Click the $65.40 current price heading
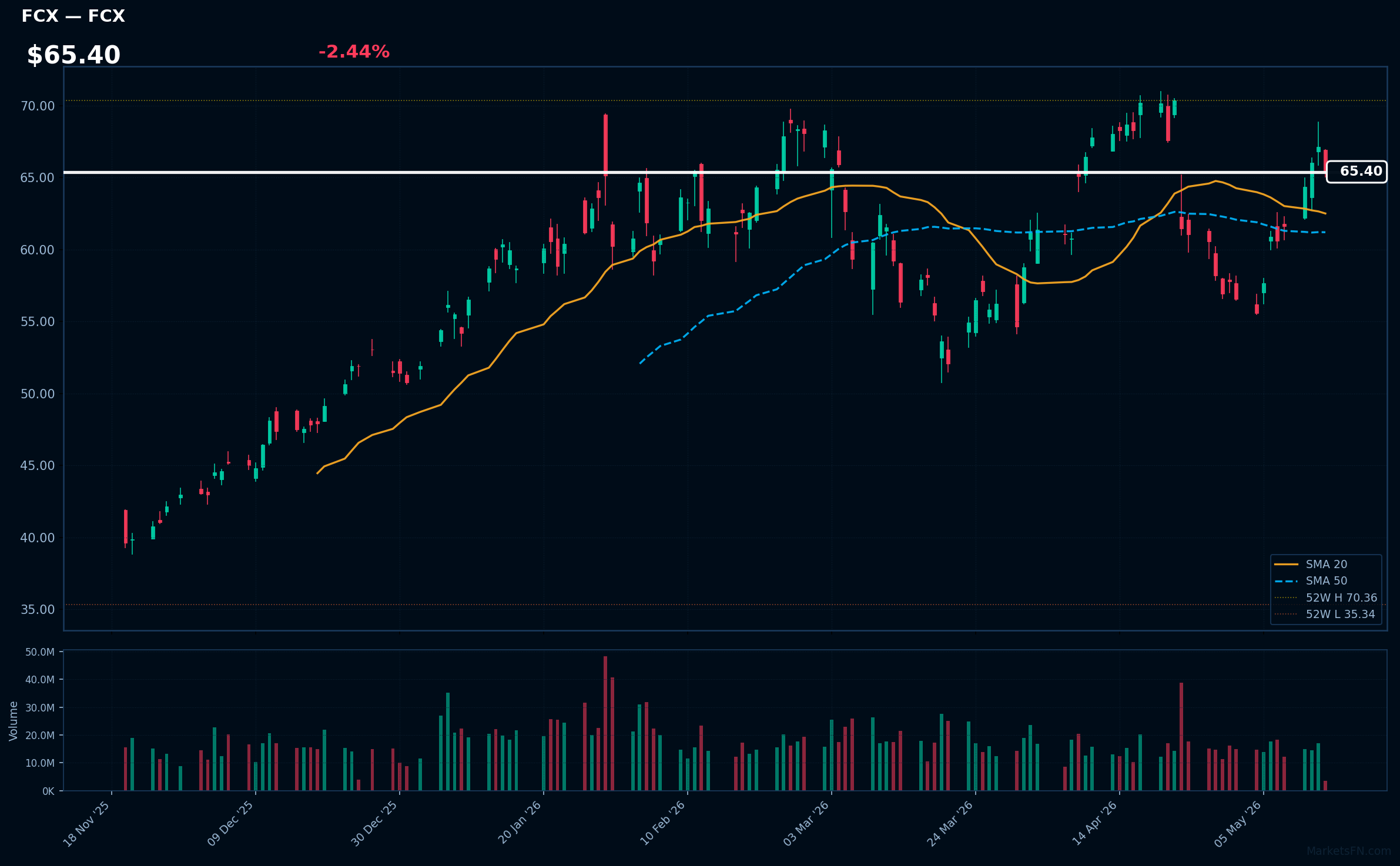1400x866 pixels. tap(73, 55)
